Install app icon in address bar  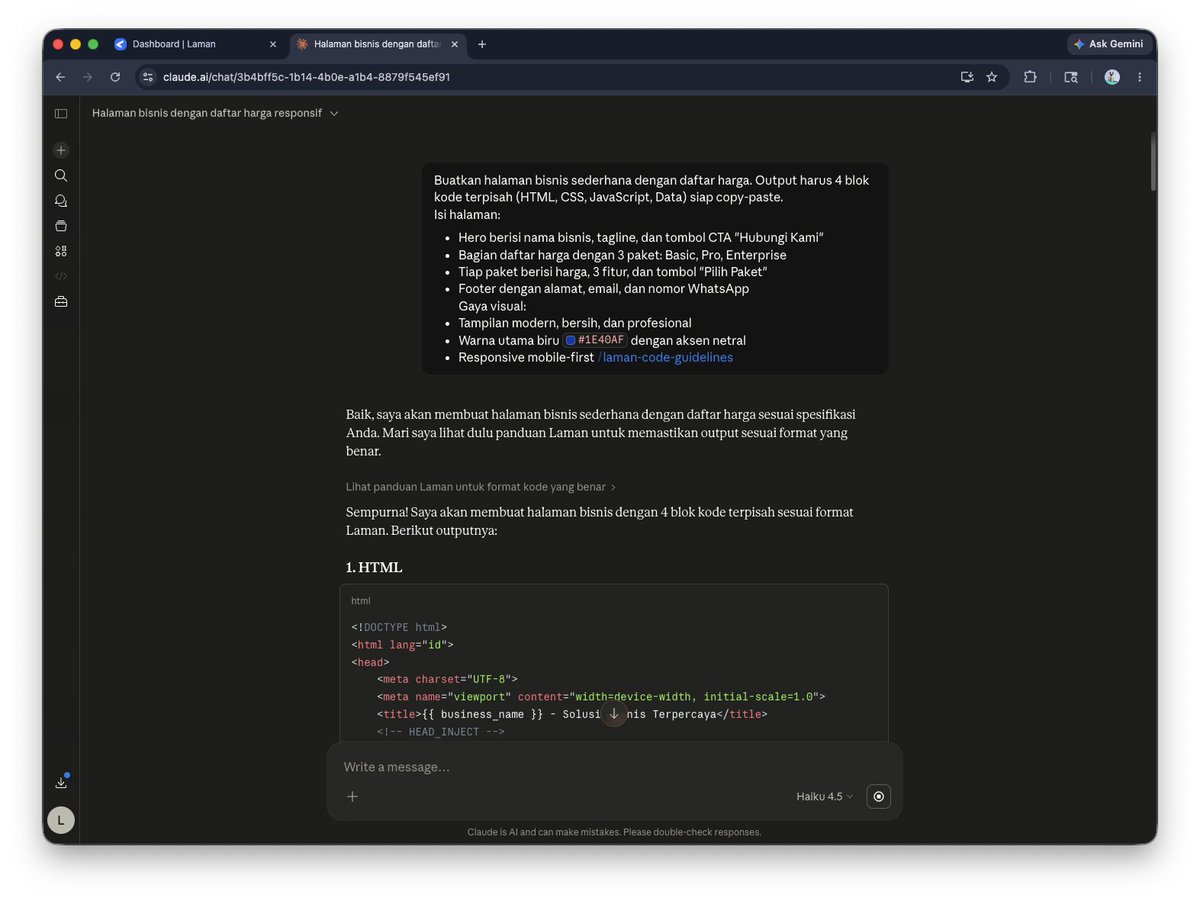(x=967, y=77)
